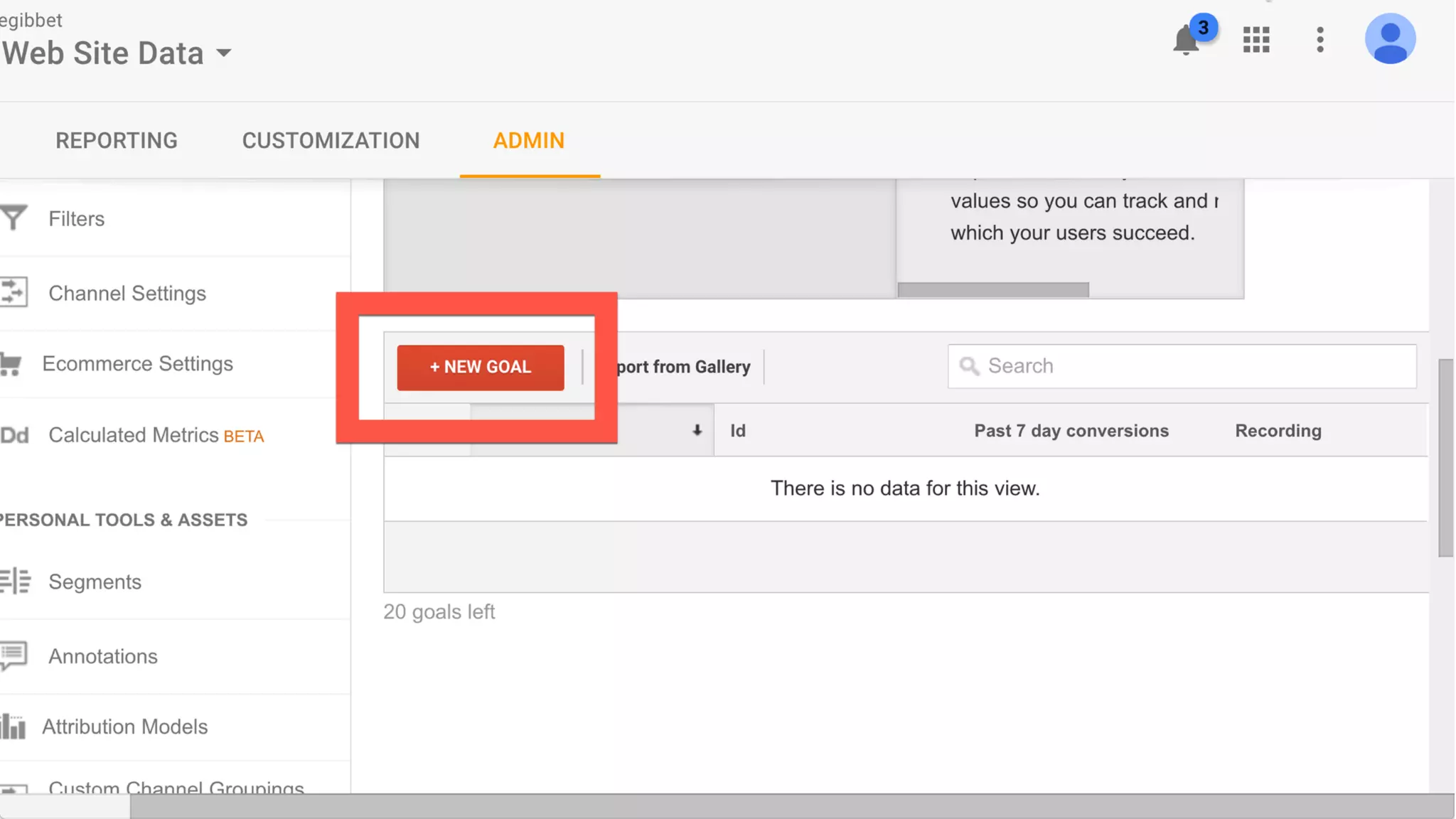Switch to the Reporting tab
The height and width of the screenshot is (819, 1456).
point(117,141)
